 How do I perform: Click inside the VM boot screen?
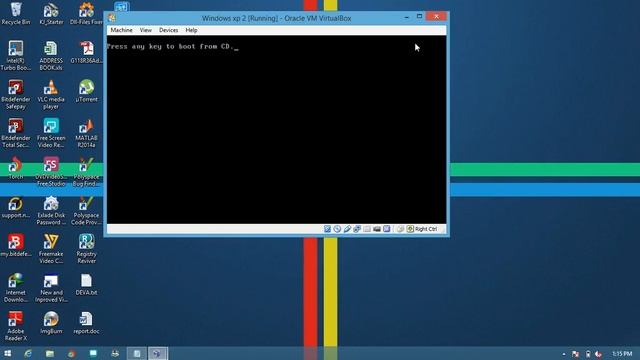(x=276, y=129)
